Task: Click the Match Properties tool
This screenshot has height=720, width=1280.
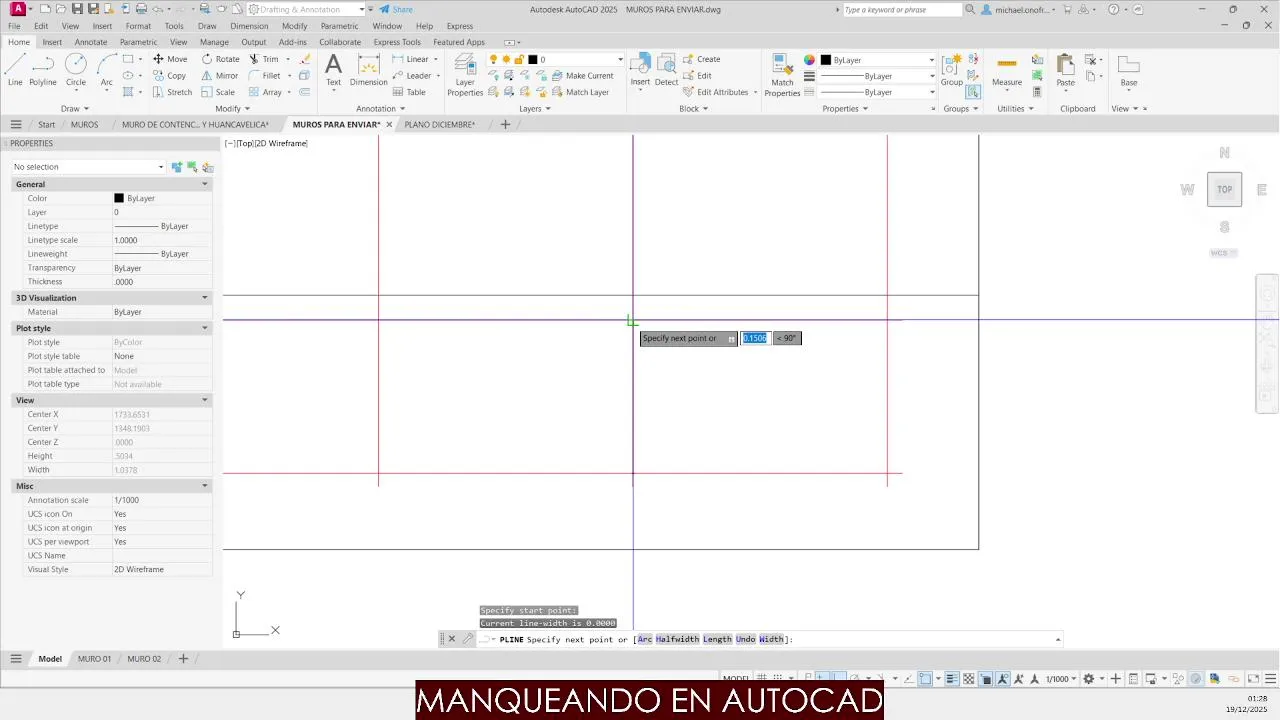Action: click(x=782, y=75)
